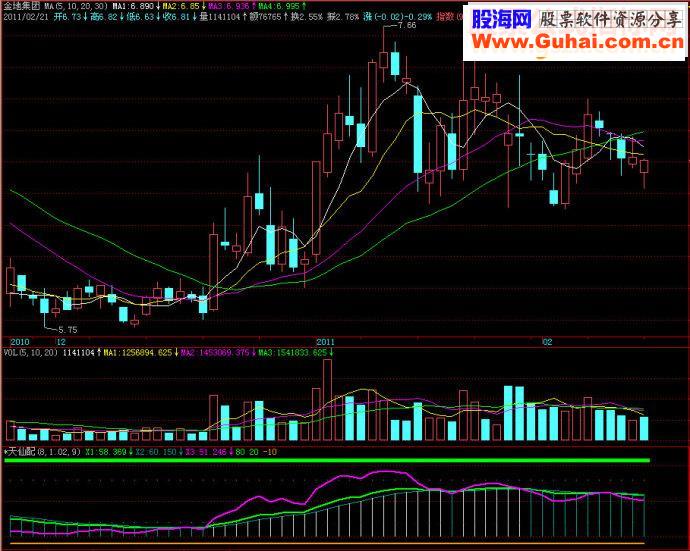Click the 02 month label on time axis
The width and height of the screenshot is (690, 551).
[547, 342]
